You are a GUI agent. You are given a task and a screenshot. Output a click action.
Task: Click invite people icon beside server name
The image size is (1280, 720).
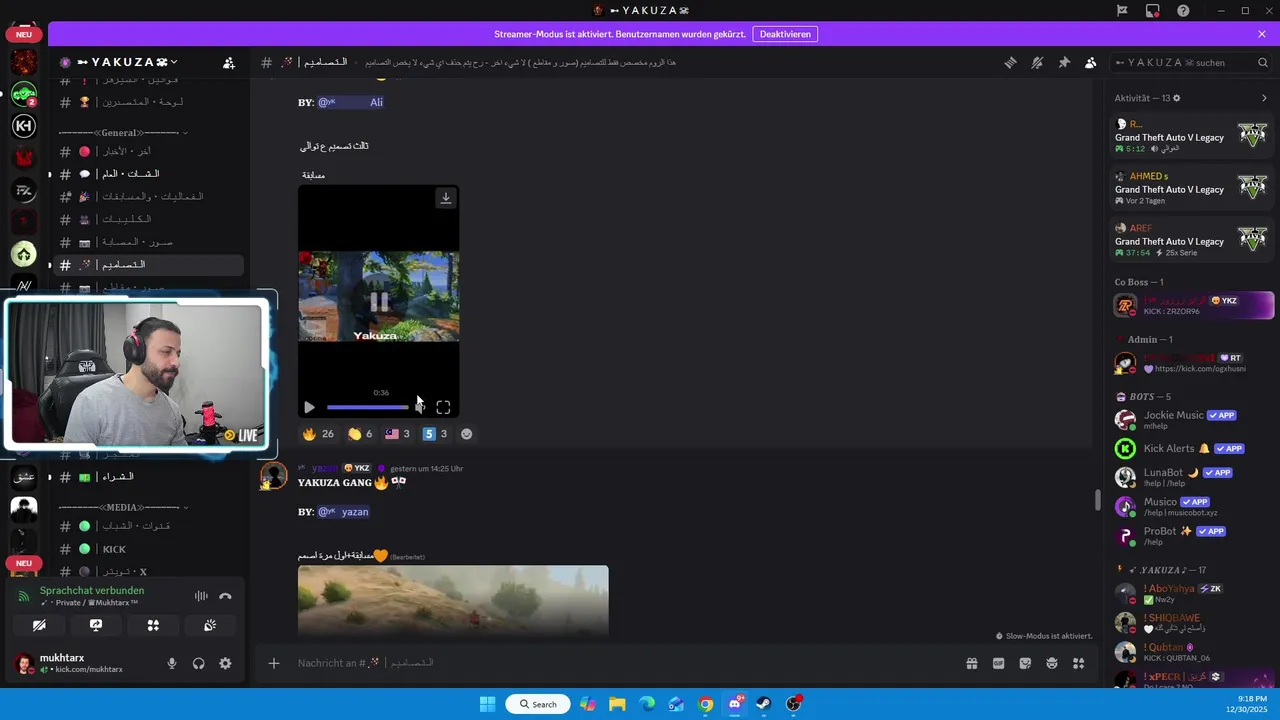[229, 62]
